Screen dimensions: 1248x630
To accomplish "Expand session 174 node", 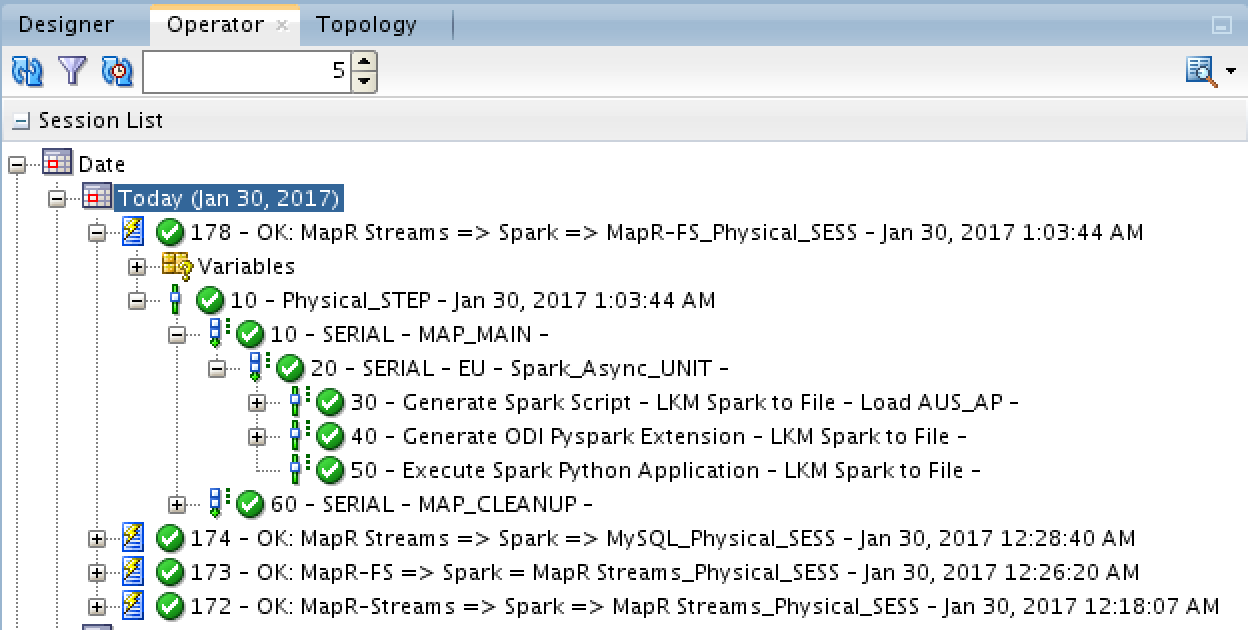I will [x=97, y=538].
